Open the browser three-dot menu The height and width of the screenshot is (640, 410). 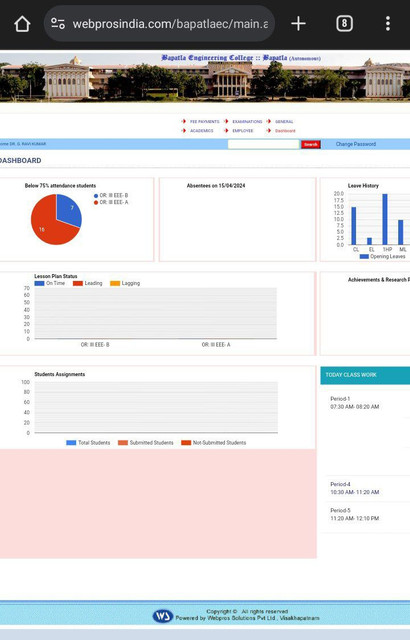[x=388, y=24]
